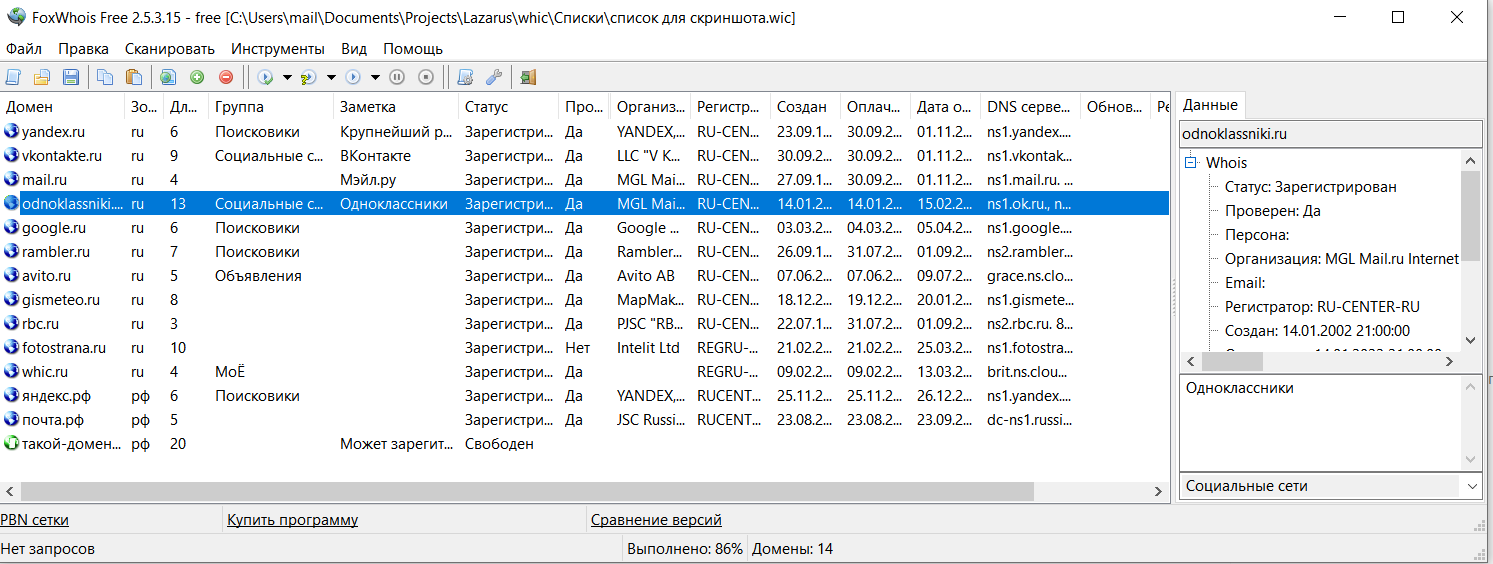Sort by the Заметка column header
The width and height of the screenshot is (1493, 564).
click(x=396, y=107)
